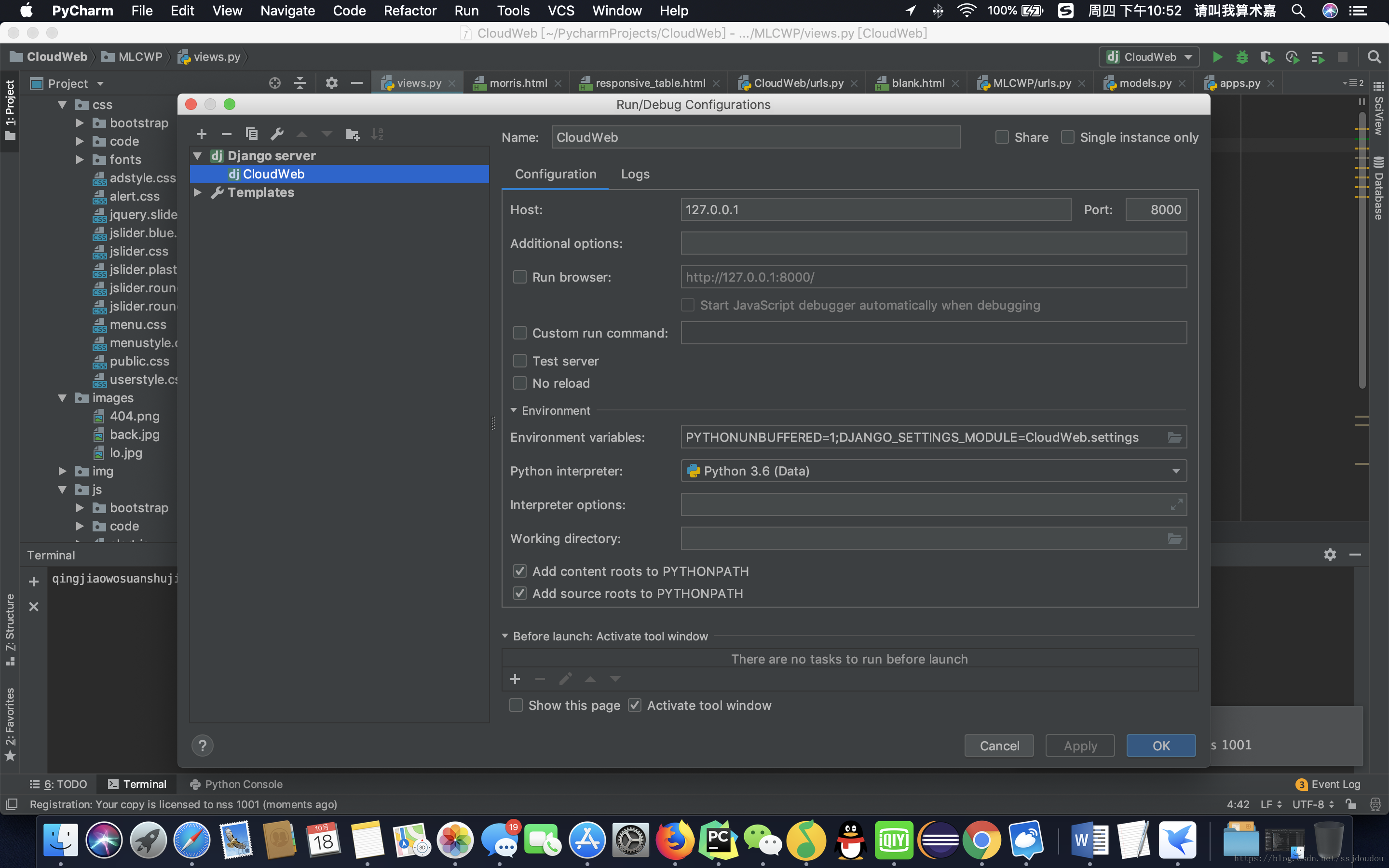The image size is (1389, 868).
Task: Debug CloudWeb with bug icon
Action: click(x=1242, y=57)
